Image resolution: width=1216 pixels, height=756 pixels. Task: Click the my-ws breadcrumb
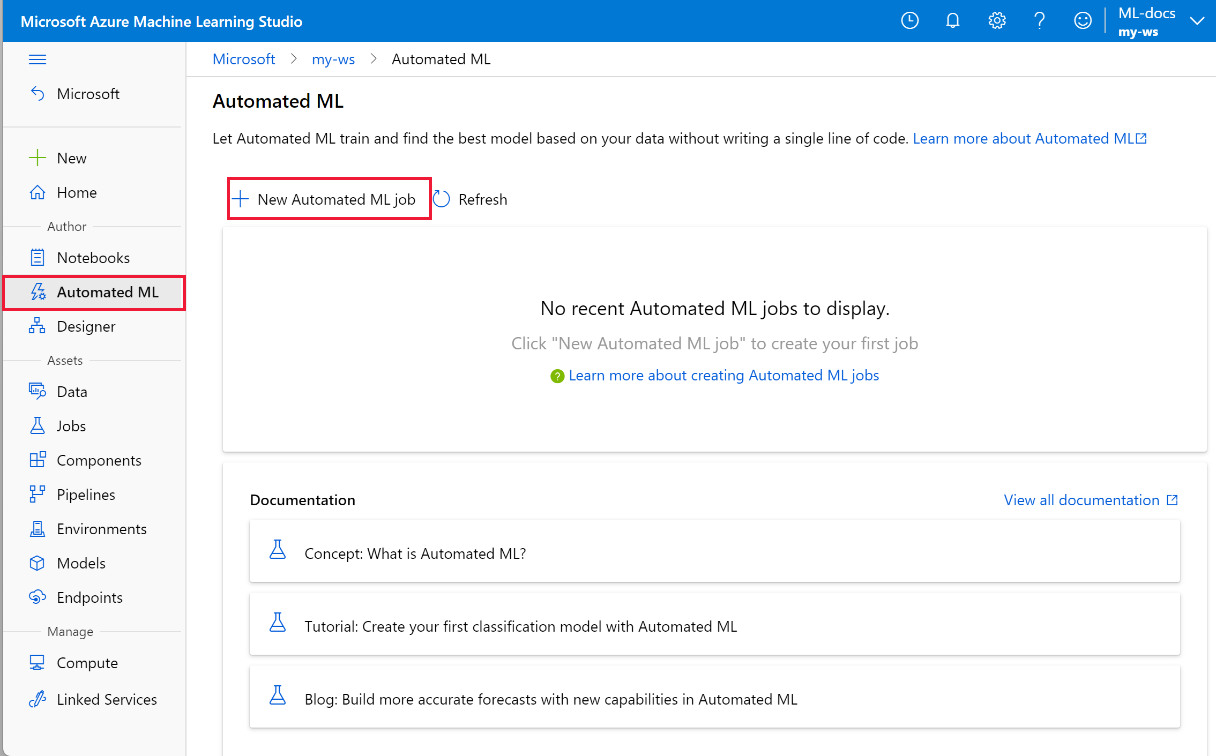point(333,59)
